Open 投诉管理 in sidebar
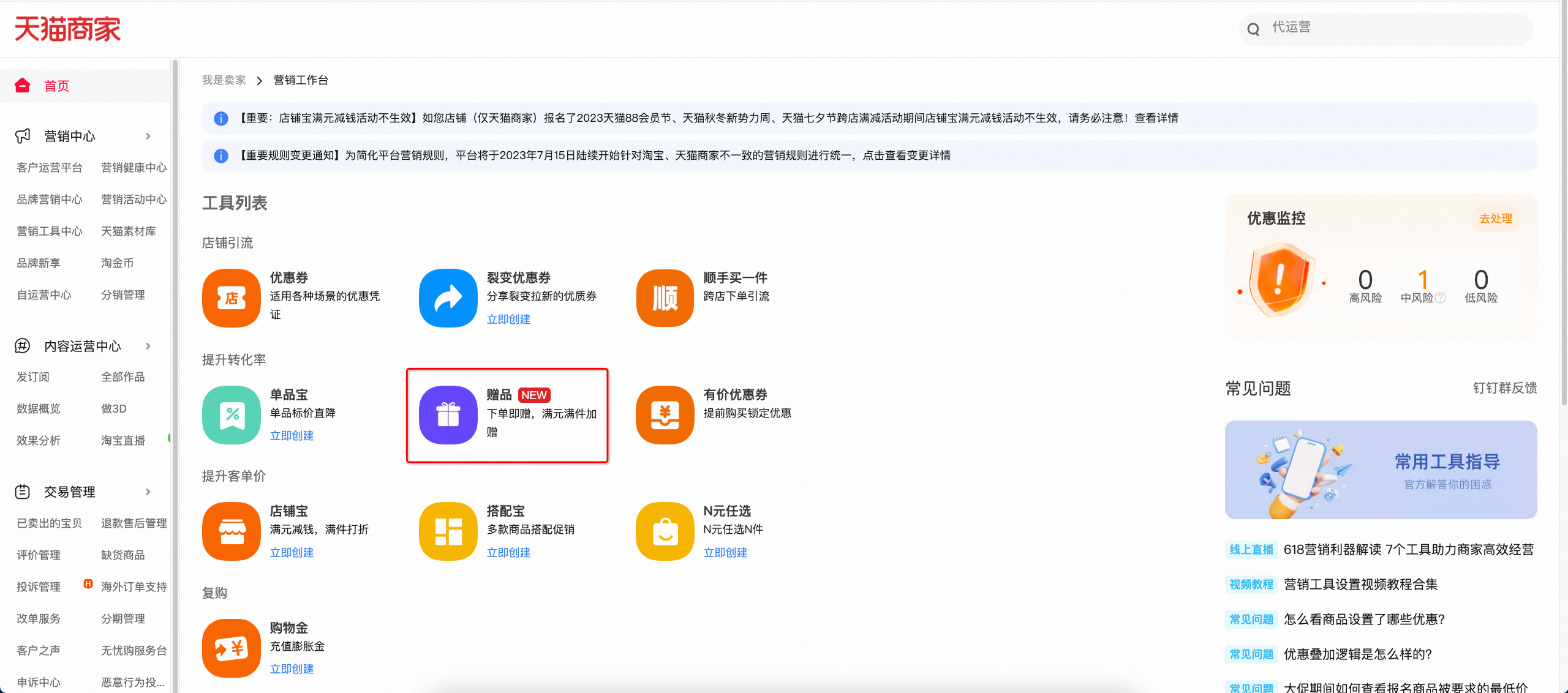Image resolution: width=1568 pixels, height=693 pixels. [39, 587]
